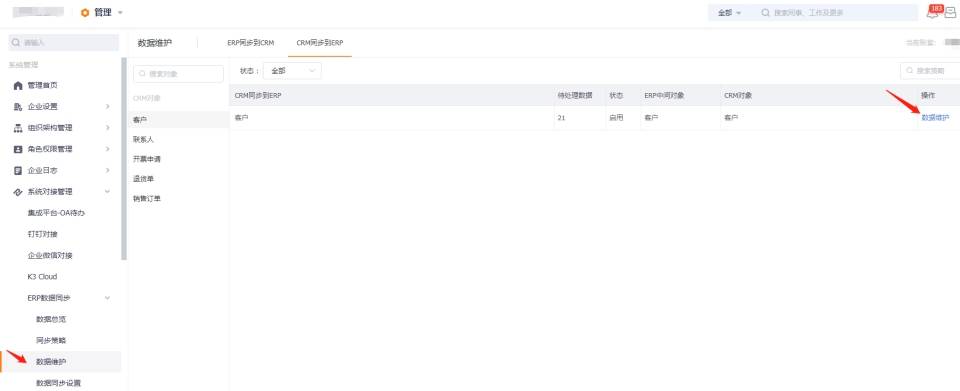The height and width of the screenshot is (391, 960).
Task: Collapse 系统对接管理 with its chevron
Action: coord(108,192)
